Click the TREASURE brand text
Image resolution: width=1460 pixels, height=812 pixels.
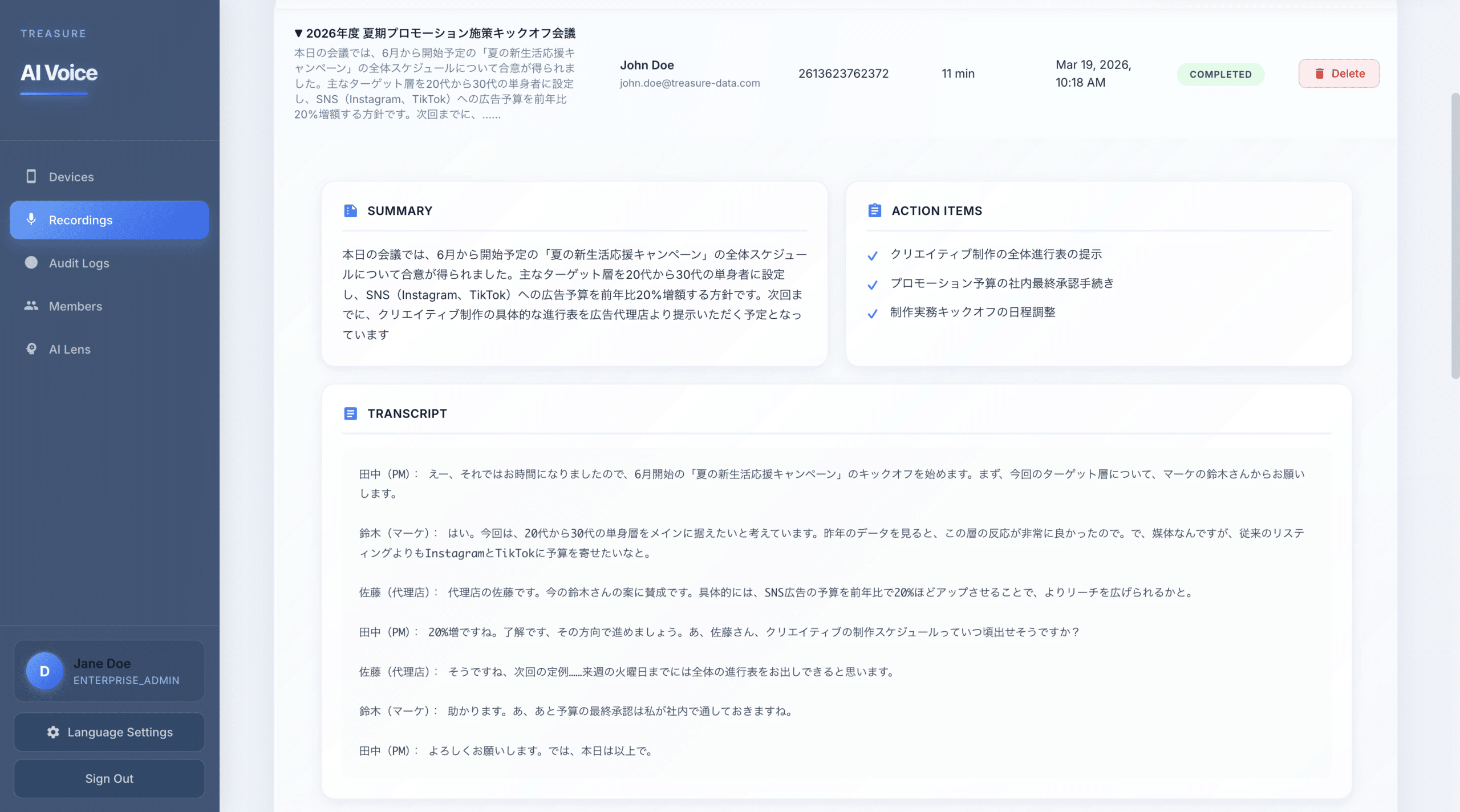(54, 34)
